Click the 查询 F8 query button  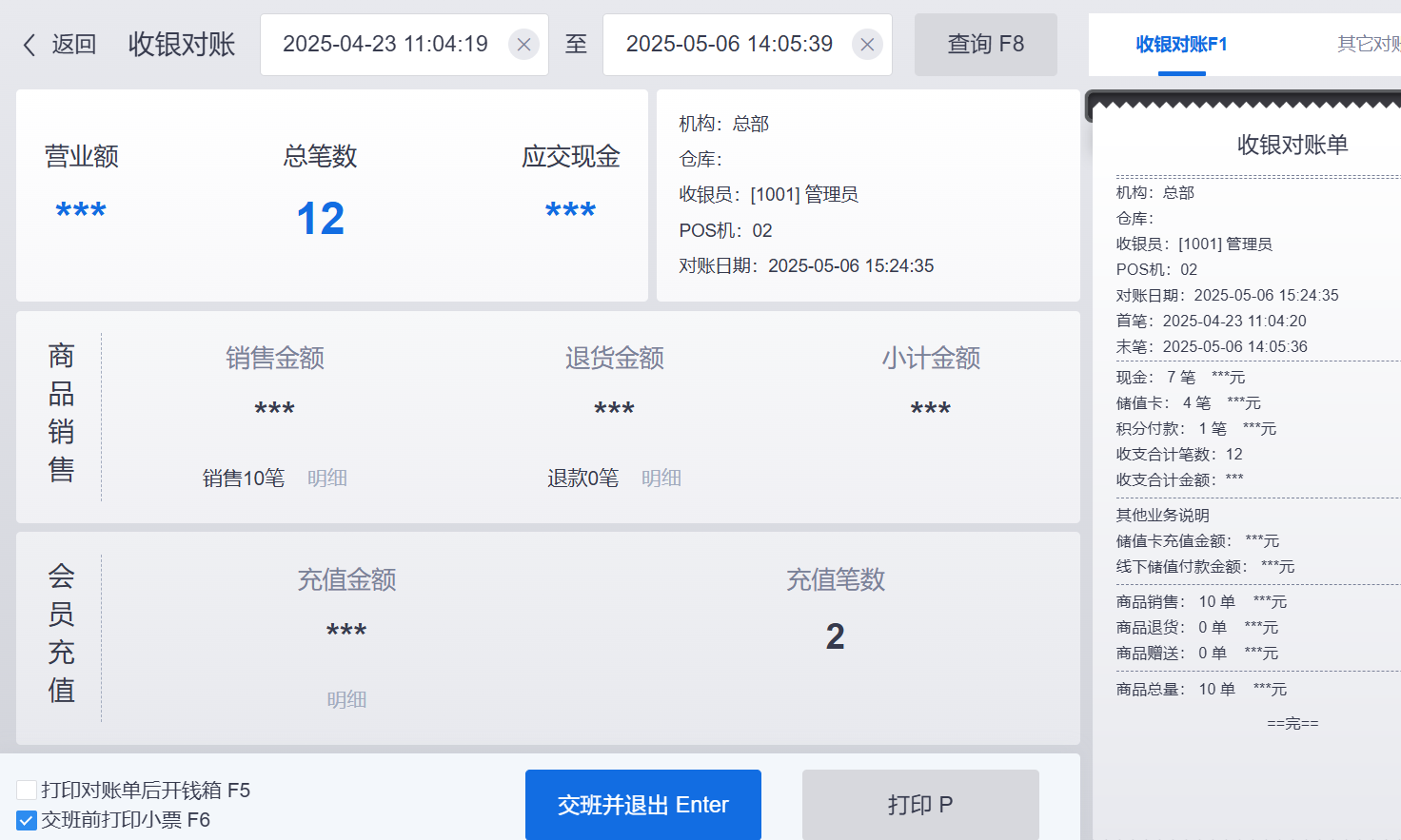(986, 45)
